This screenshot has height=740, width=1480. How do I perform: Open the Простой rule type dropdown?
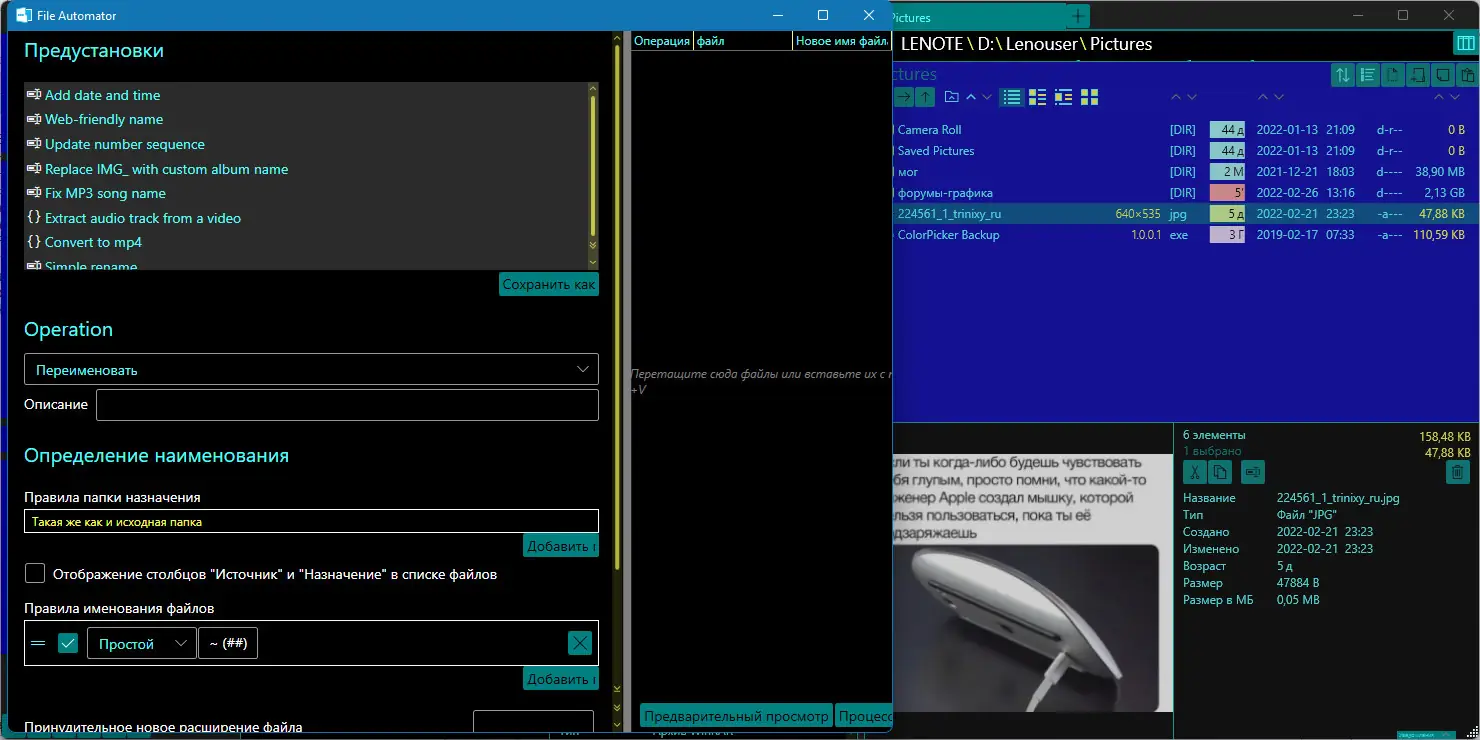[142, 643]
